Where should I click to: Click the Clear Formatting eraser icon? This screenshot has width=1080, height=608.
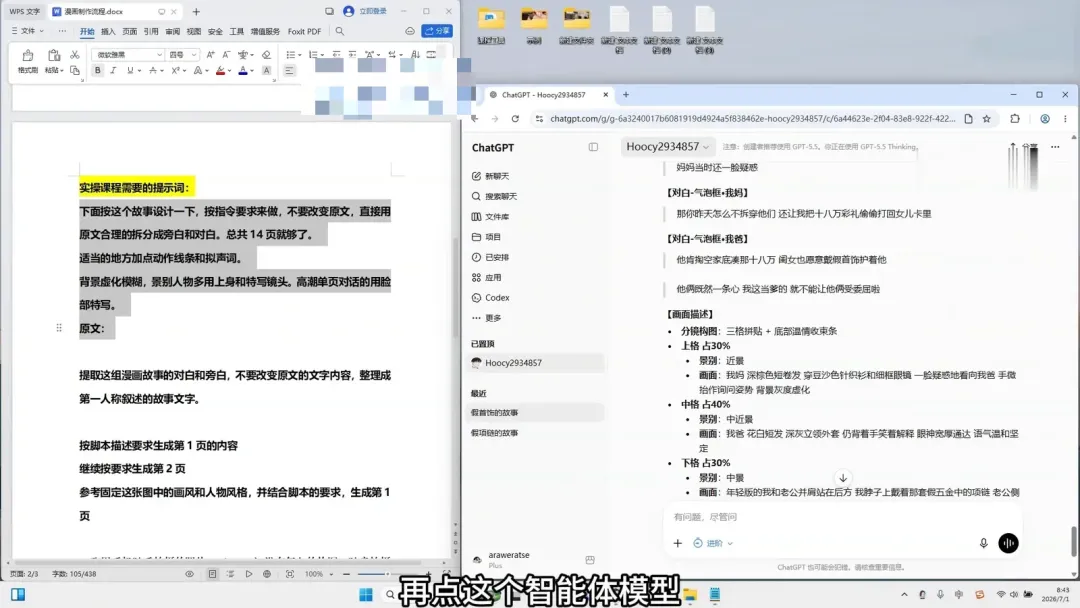(267, 54)
